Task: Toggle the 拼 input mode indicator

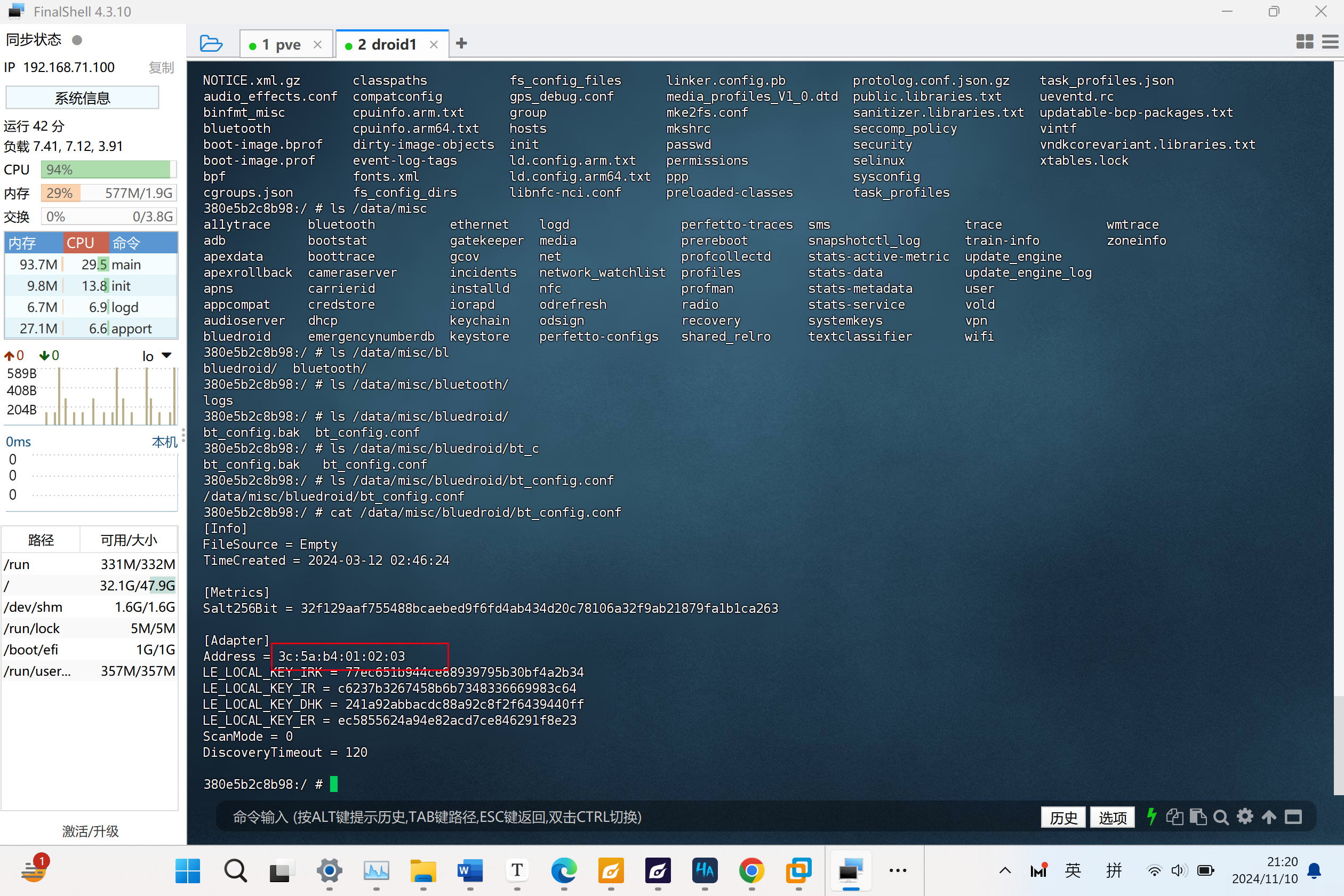Action: coord(1114,870)
